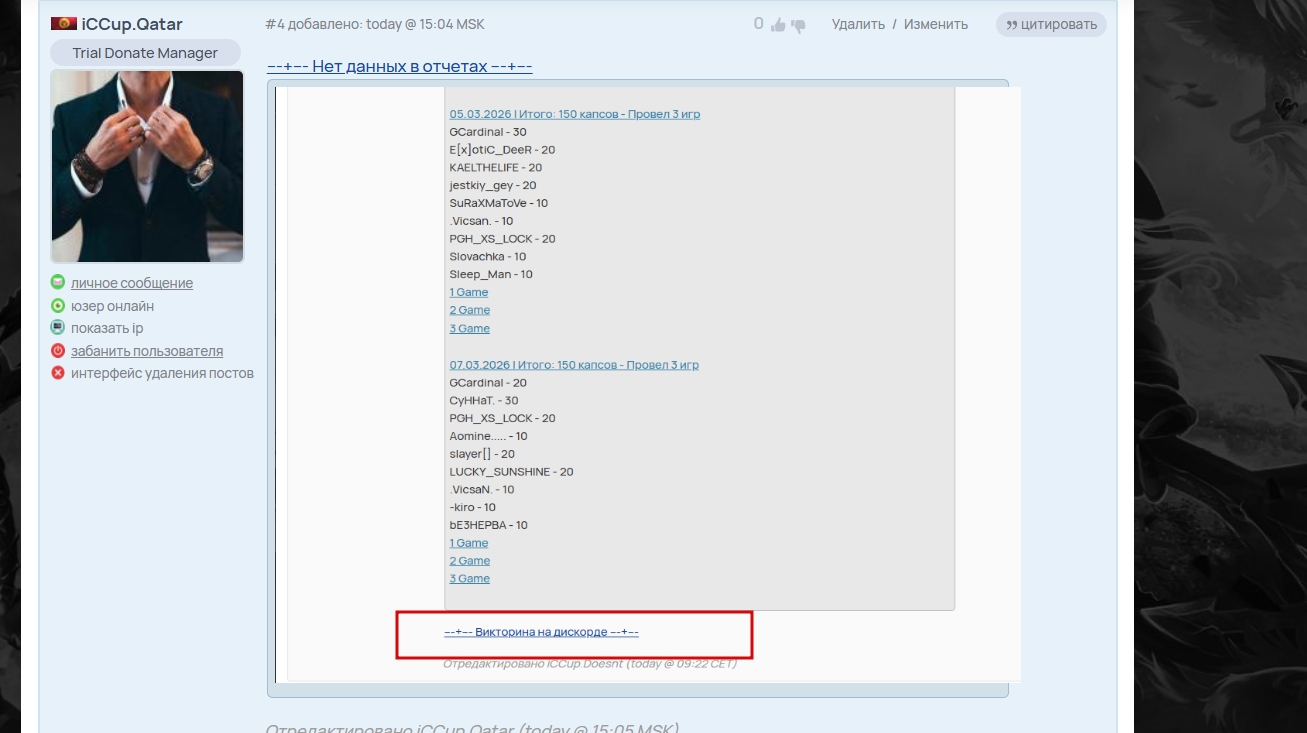Click the green envelope private message icon
1307x733 pixels.
58,282
